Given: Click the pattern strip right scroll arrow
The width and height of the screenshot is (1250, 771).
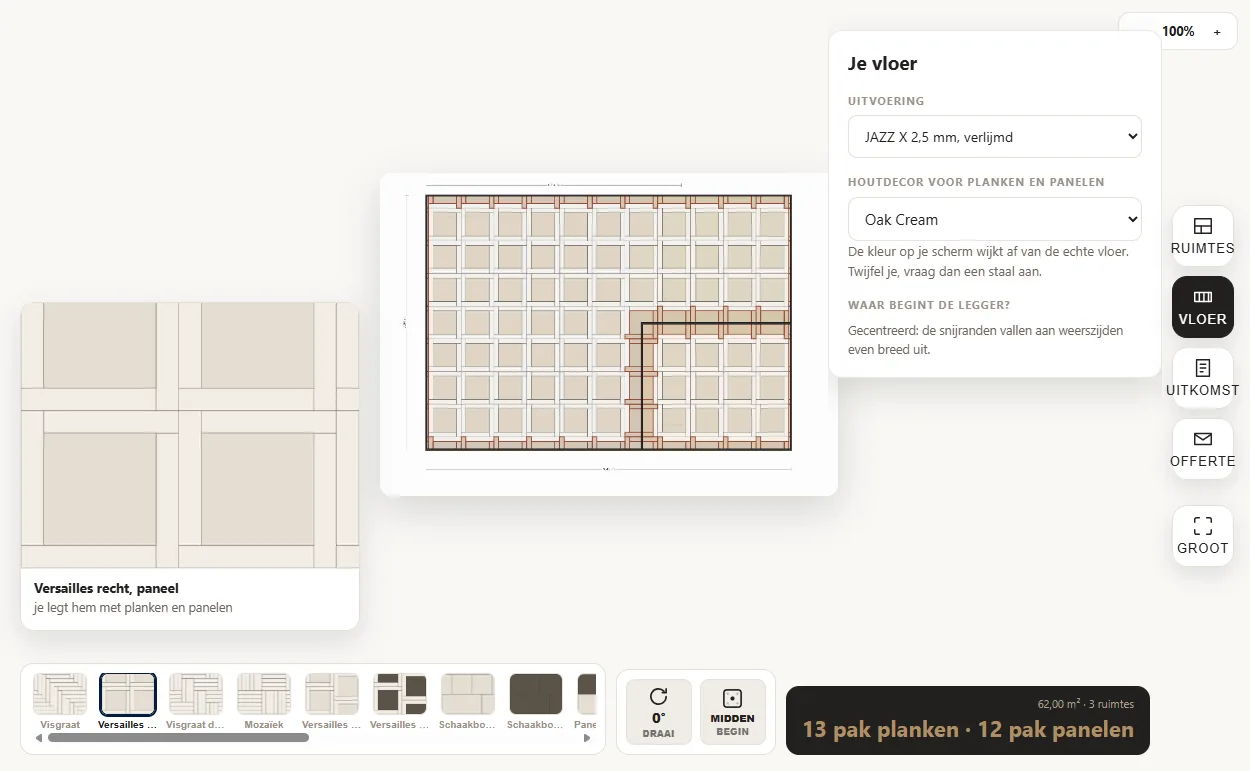Looking at the screenshot, I should click(587, 738).
